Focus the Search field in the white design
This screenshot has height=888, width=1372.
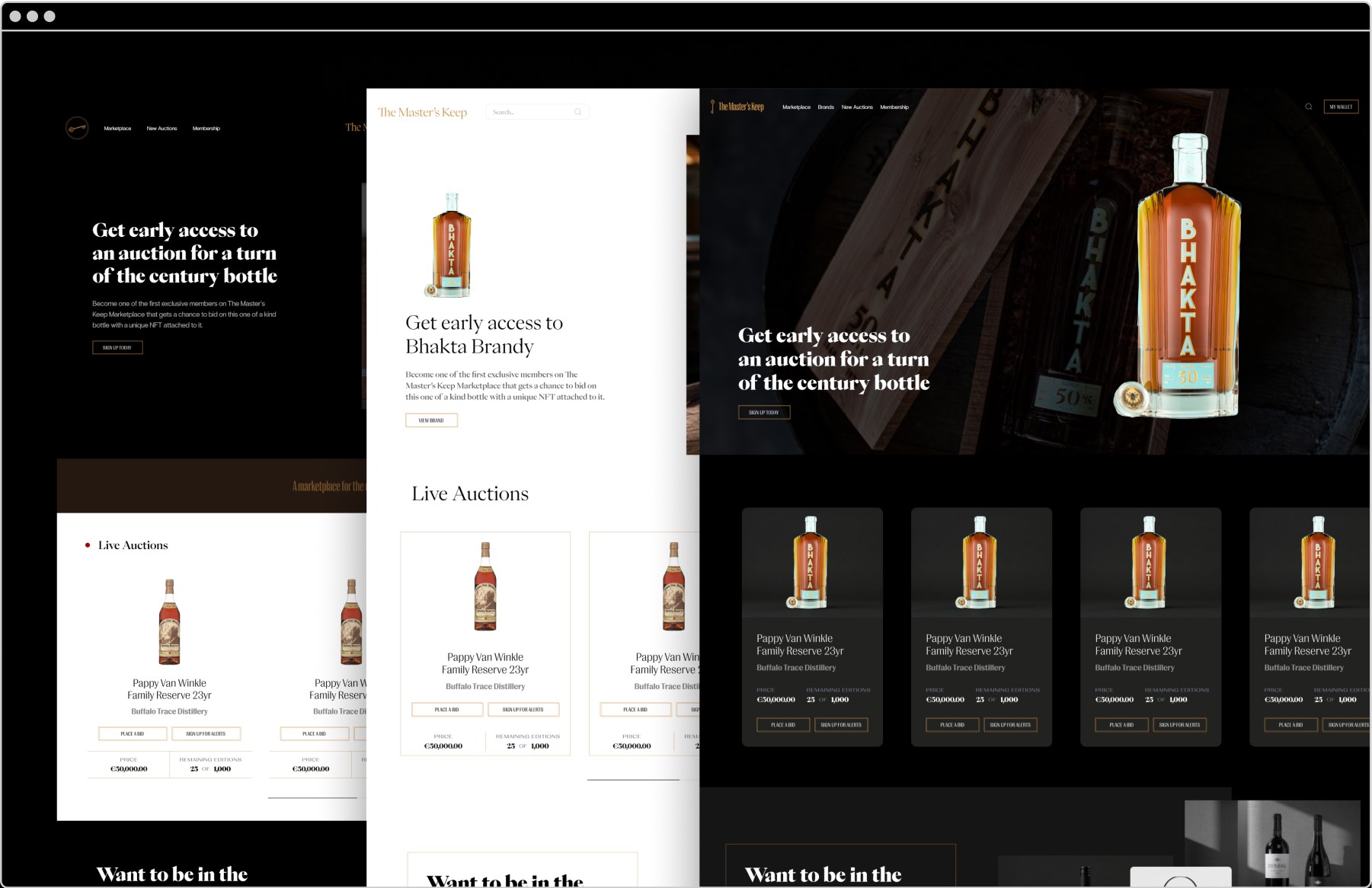[x=537, y=112]
